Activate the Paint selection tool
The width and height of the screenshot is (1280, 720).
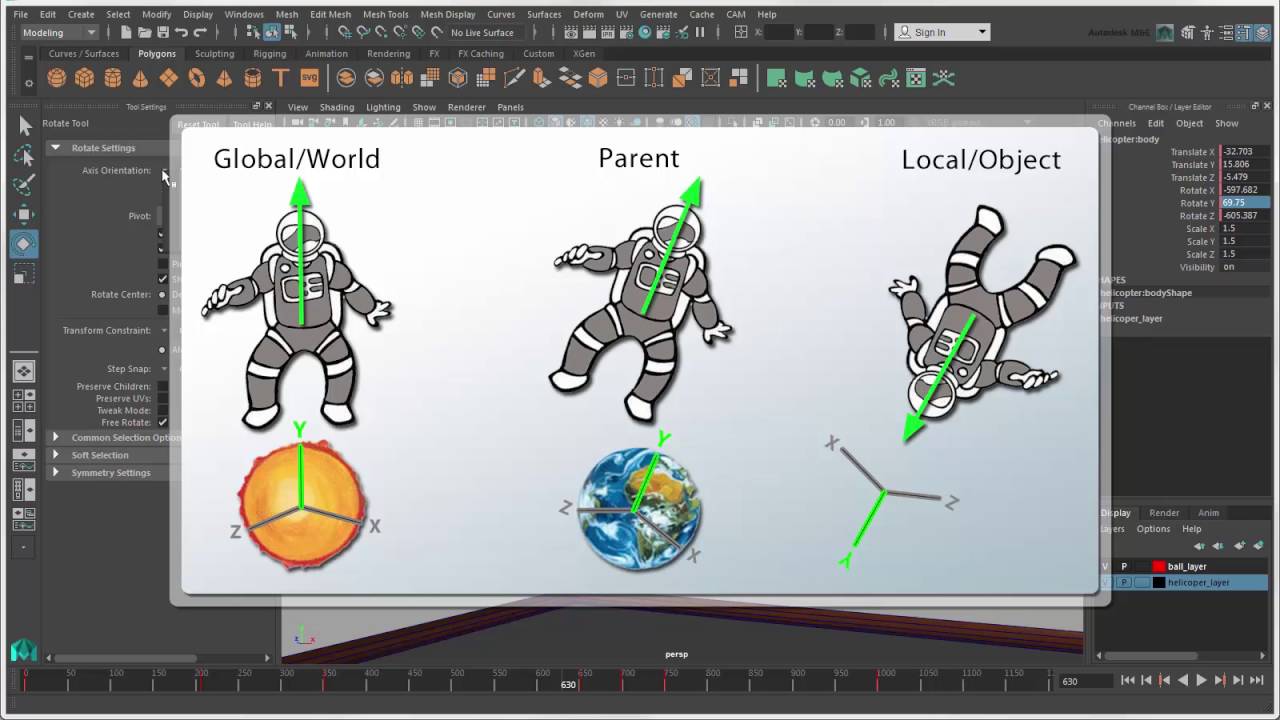[x=25, y=185]
